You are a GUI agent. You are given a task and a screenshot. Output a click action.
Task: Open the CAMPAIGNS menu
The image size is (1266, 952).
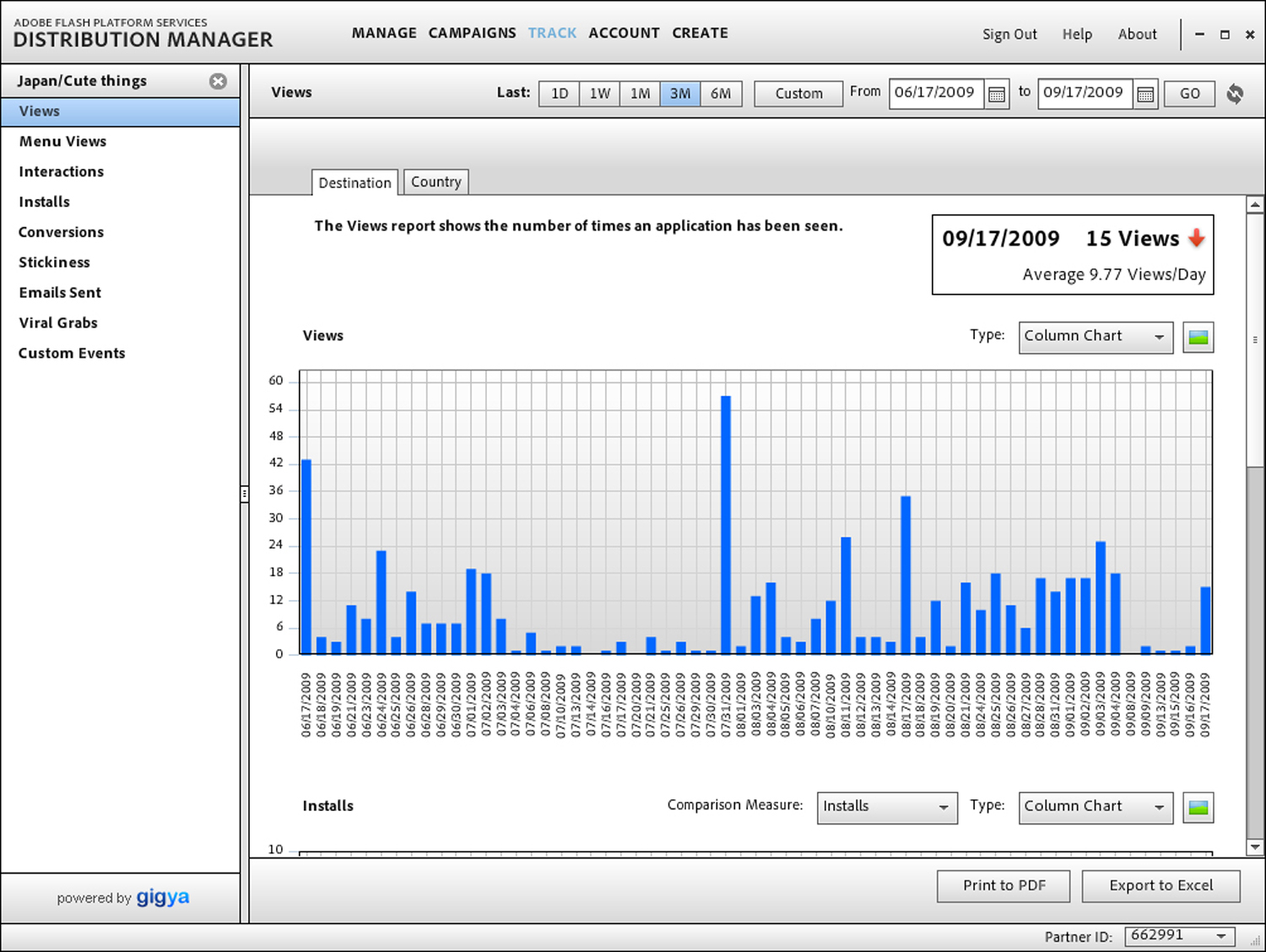point(472,33)
